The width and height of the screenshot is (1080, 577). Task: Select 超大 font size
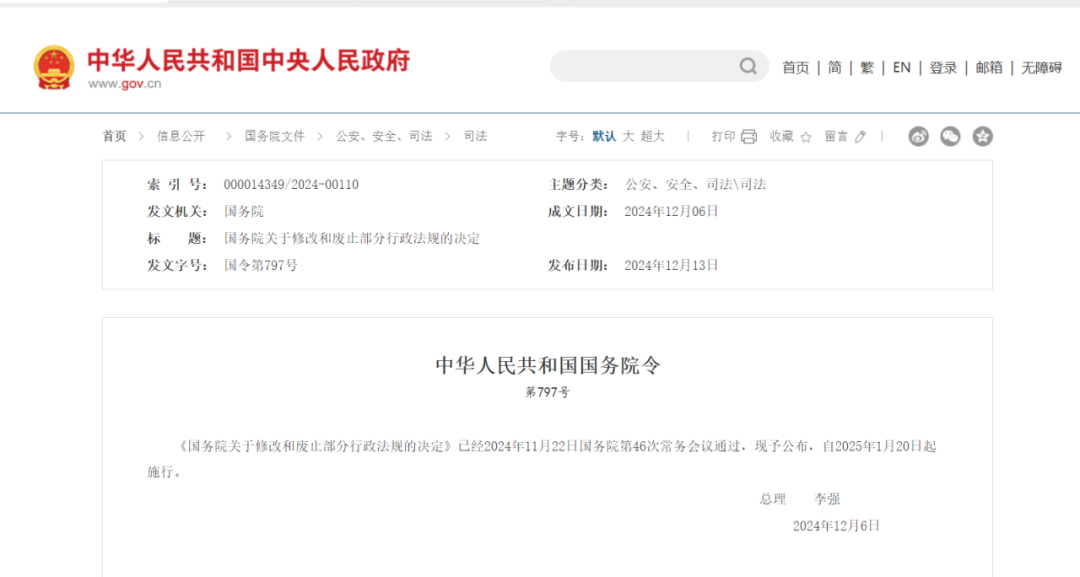coord(653,136)
